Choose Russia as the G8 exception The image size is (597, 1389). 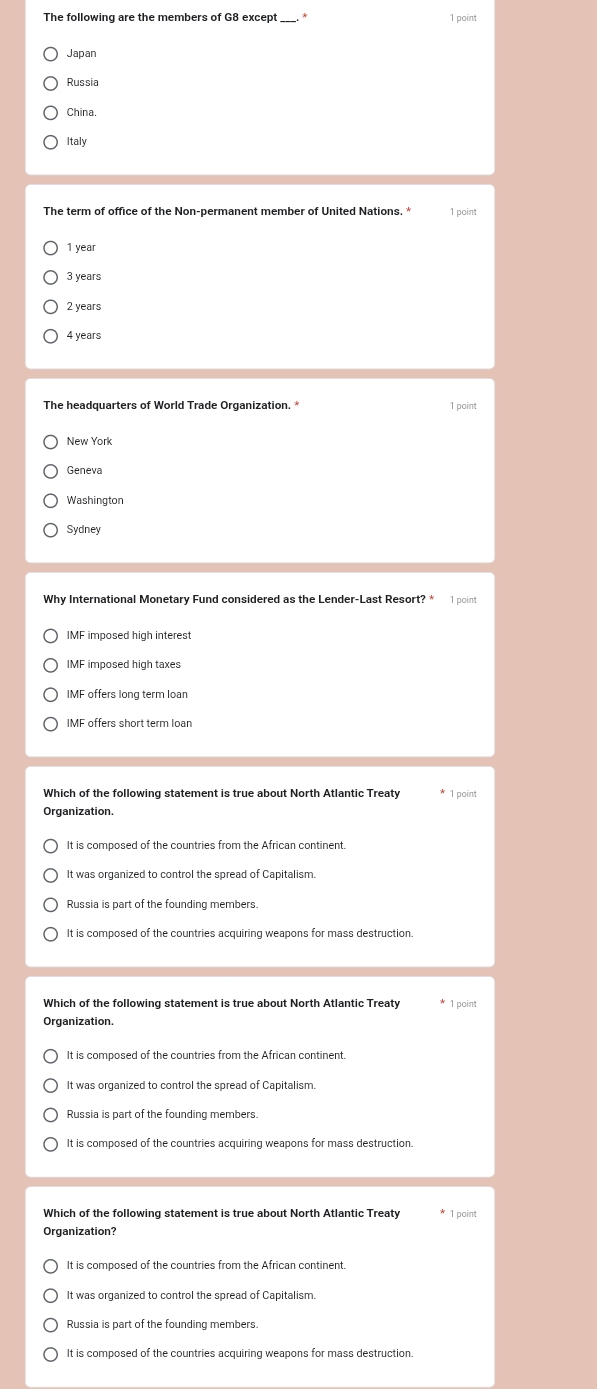click(x=51, y=83)
